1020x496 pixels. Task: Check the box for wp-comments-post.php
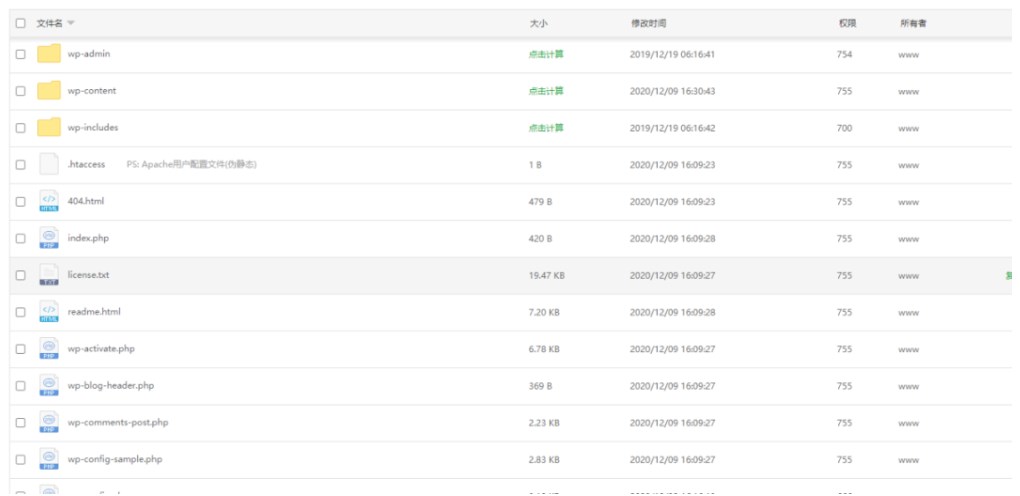pos(21,422)
